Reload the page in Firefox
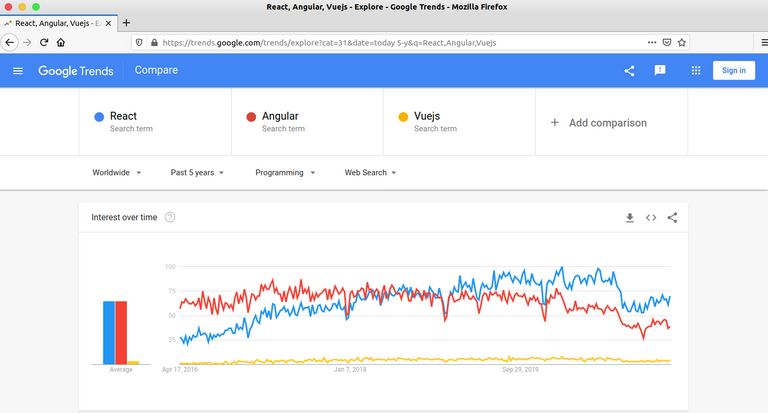This screenshot has height=413, width=768. 44,42
